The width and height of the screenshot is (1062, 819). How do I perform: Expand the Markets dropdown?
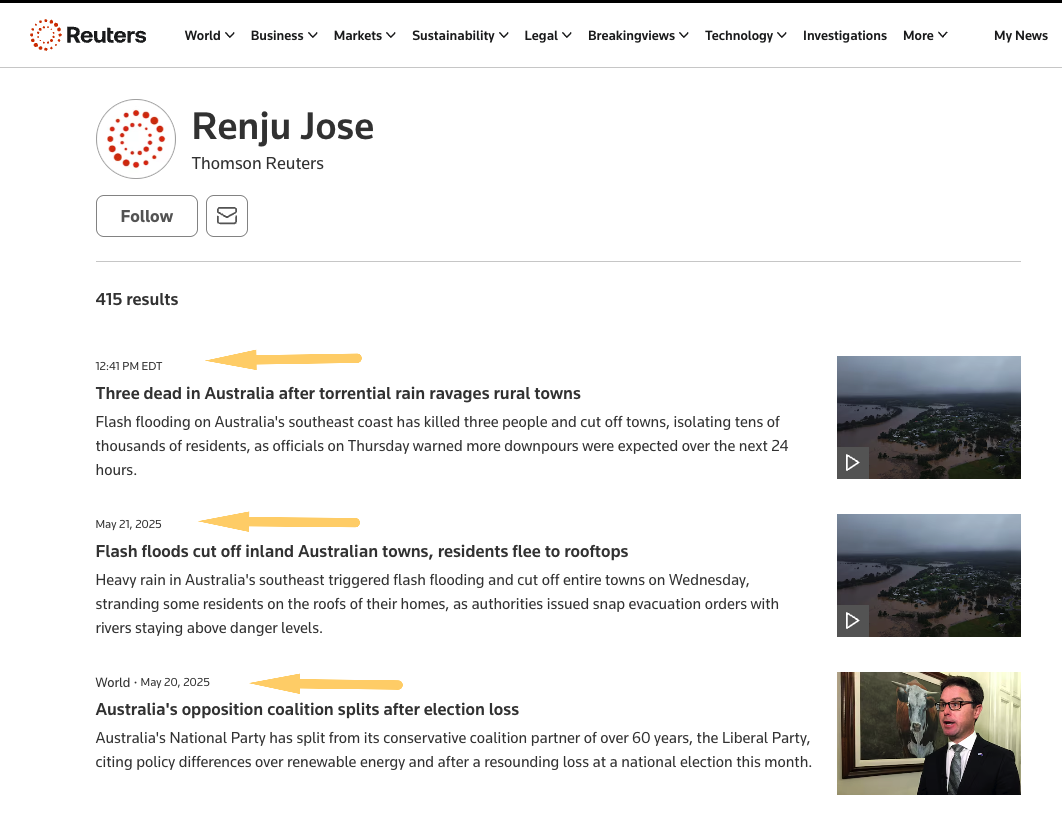[364, 35]
